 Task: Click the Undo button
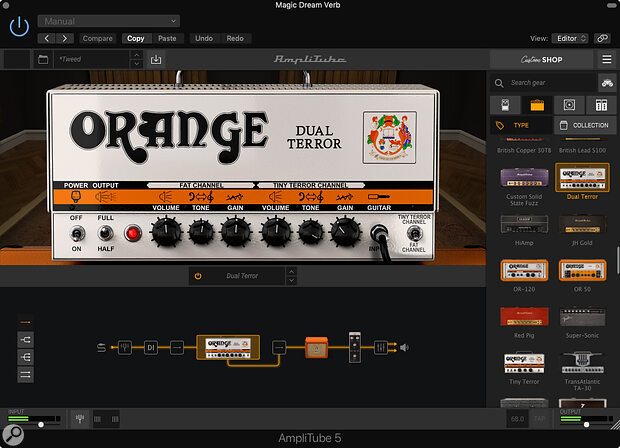[x=204, y=38]
